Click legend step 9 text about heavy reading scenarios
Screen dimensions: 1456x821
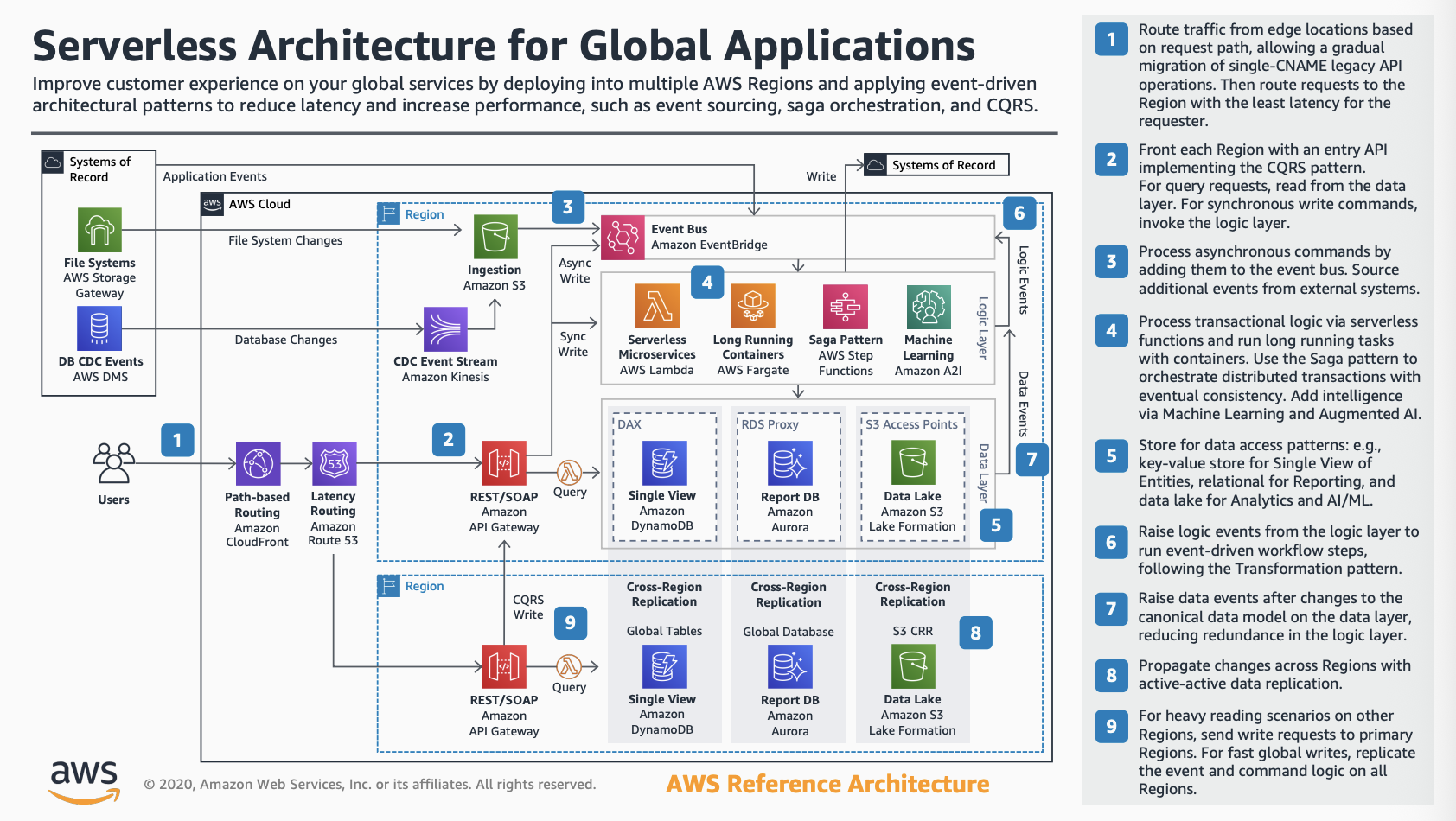click(x=1277, y=752)
